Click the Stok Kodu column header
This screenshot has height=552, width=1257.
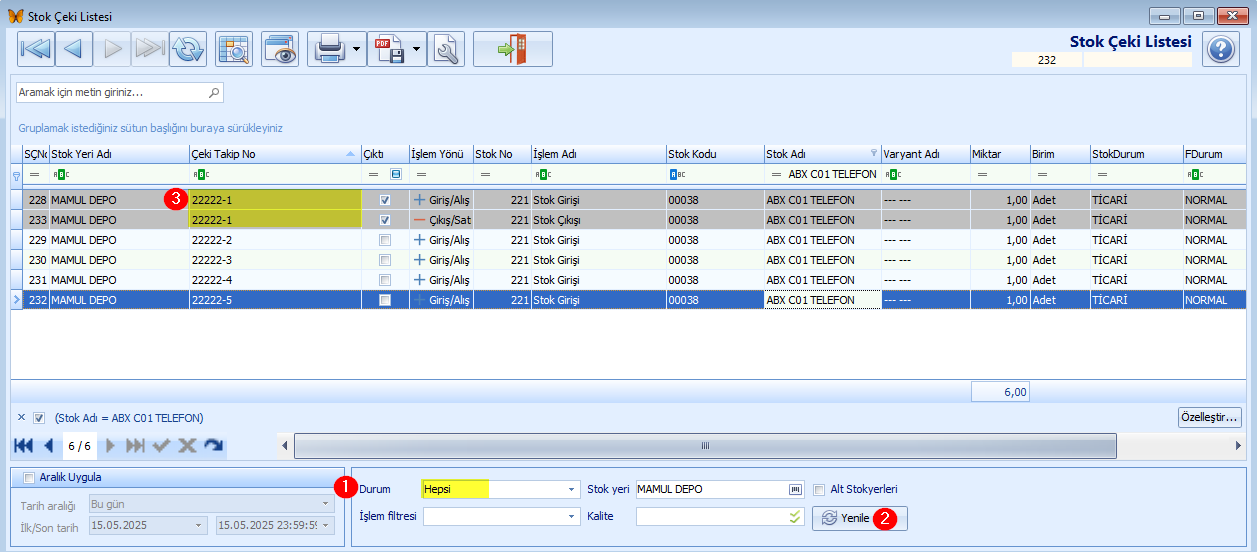tap(715, 154)
